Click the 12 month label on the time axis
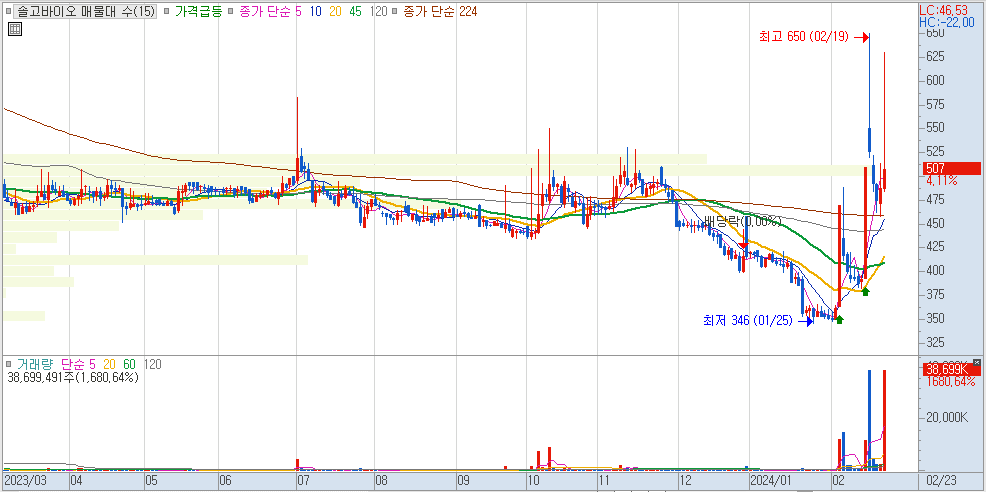This screenshot has height=492, width=986. click(x=684, y=481)
